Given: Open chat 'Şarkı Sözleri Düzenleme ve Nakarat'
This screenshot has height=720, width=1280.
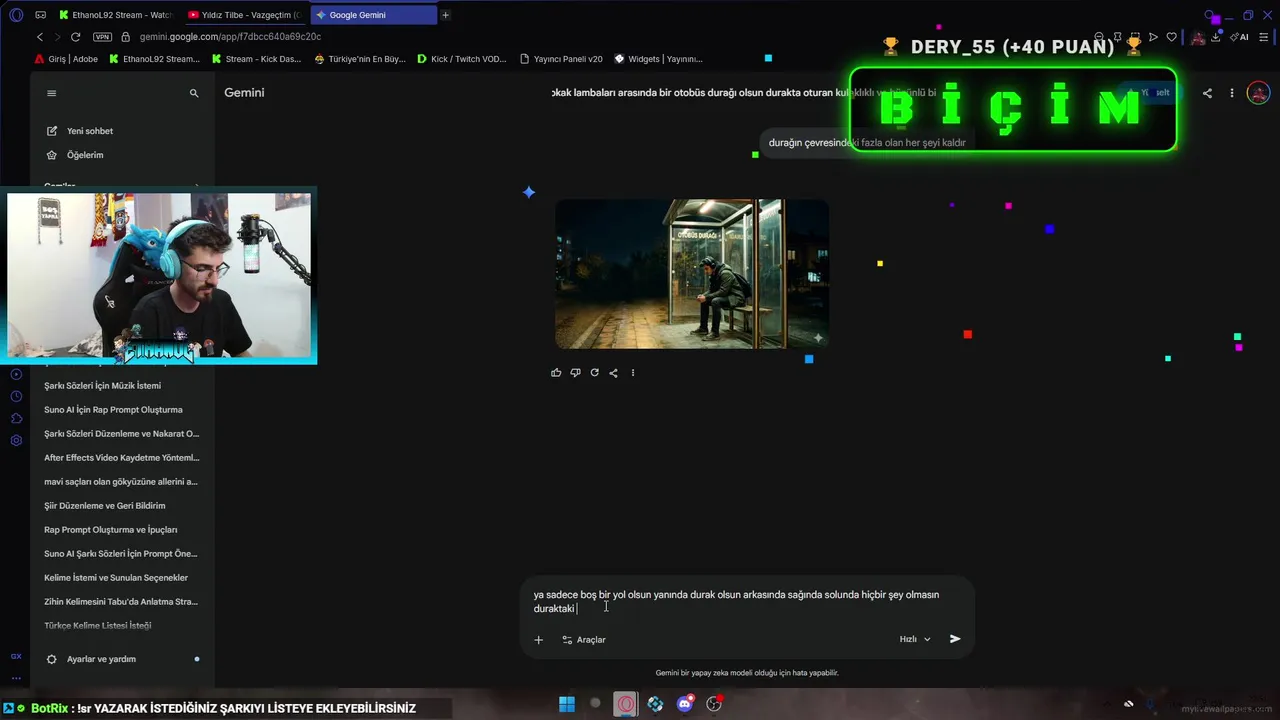Looking at the screenshot, I should pyautogui.click(x=121, y=434).
